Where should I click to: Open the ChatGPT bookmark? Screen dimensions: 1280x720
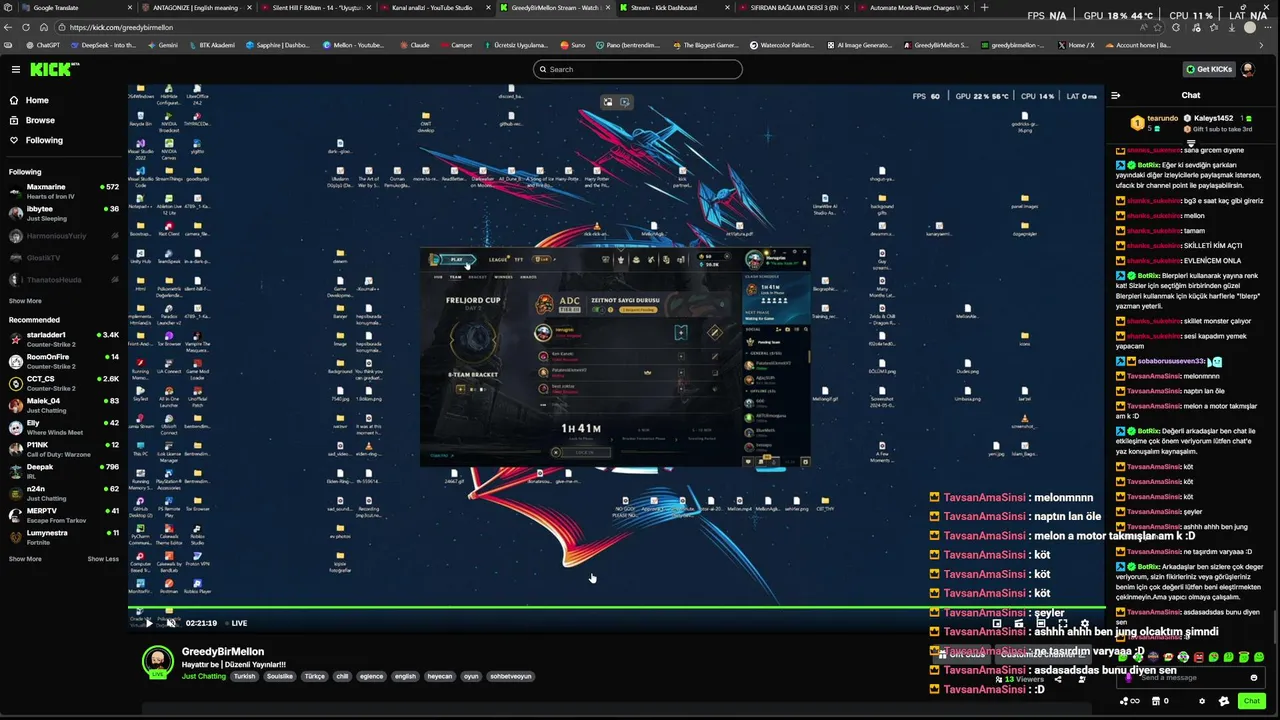pos(42,45)
